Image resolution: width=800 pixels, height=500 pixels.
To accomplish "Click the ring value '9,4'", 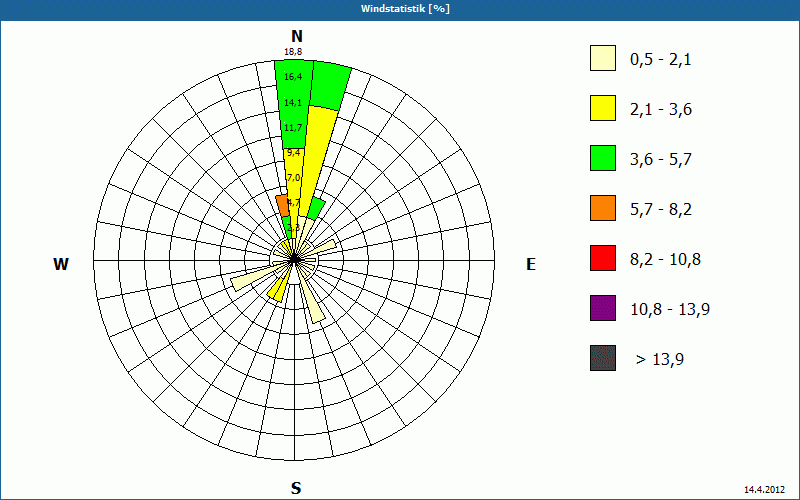I will pos(294,153).
